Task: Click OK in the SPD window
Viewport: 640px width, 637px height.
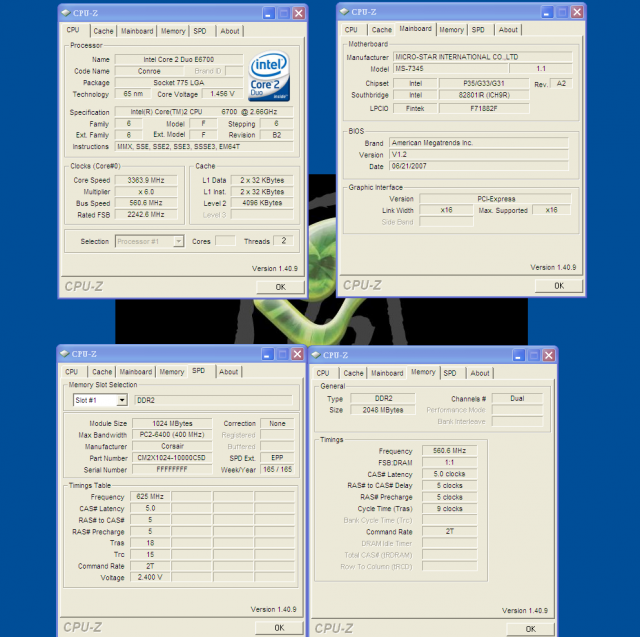Action: pos(279,628)
